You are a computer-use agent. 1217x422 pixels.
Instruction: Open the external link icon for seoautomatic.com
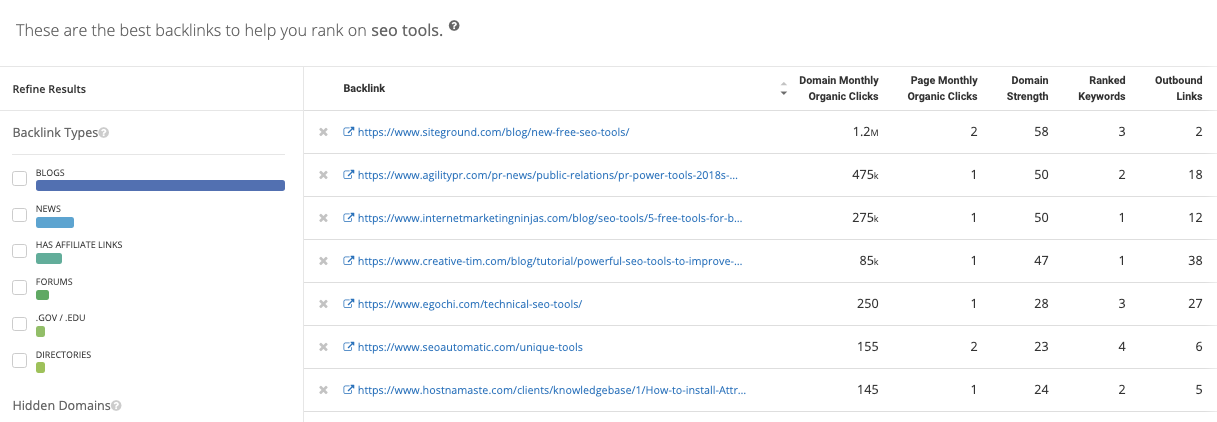(348, 347)
